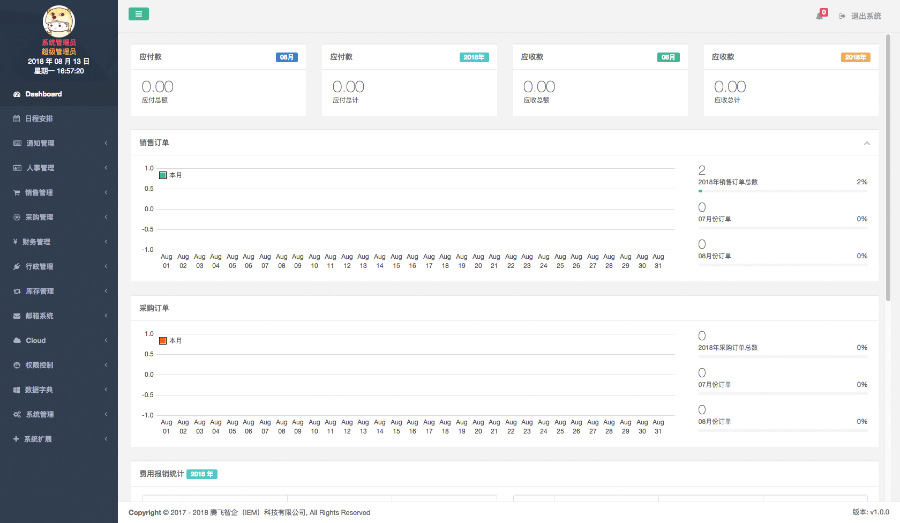
Task: Open 日程安排 calendar menu item
Action: [39, 118]
